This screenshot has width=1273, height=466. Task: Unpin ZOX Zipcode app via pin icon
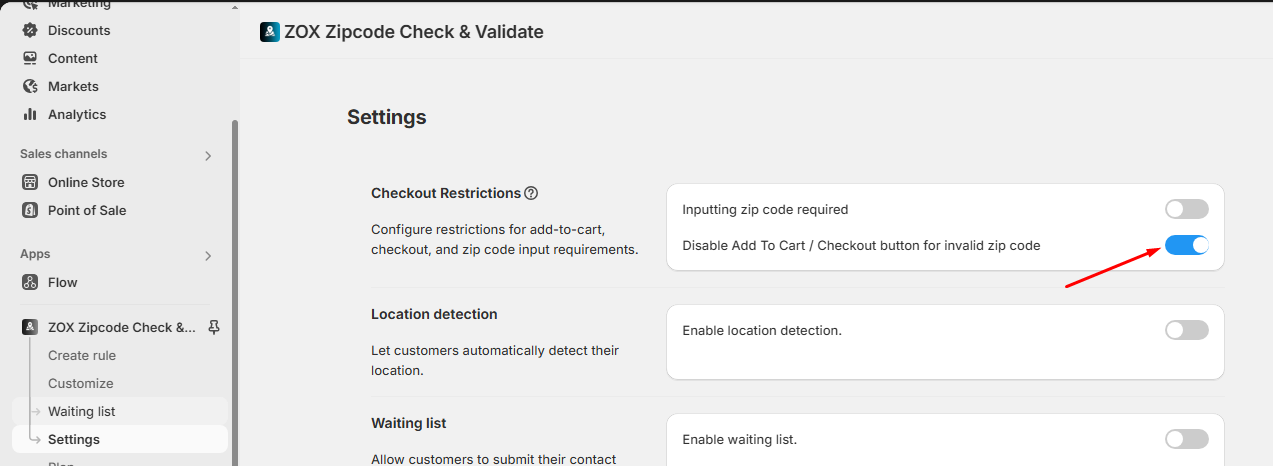coord(213,327)
